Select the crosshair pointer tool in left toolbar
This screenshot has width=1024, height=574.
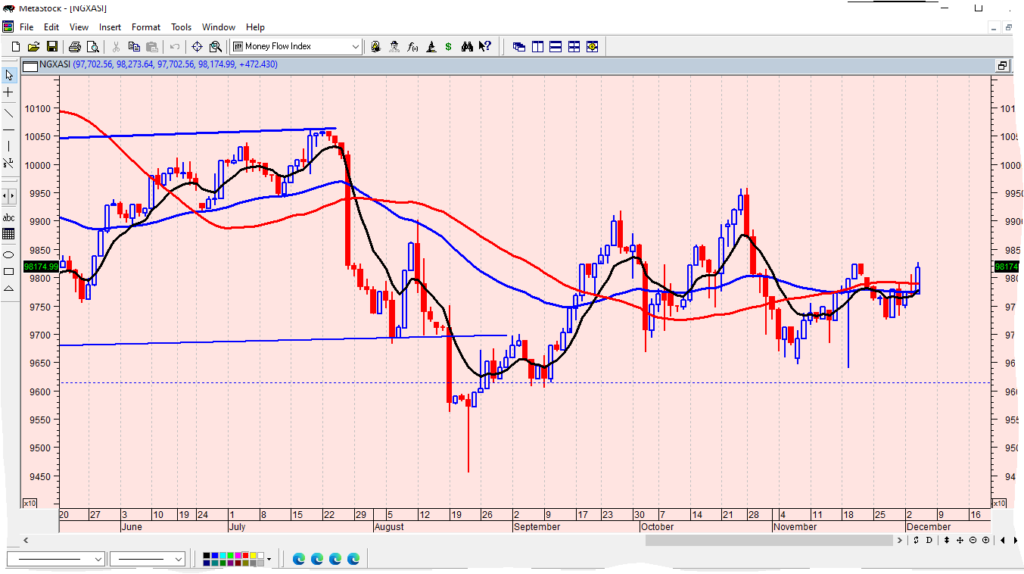coord(9,92)
